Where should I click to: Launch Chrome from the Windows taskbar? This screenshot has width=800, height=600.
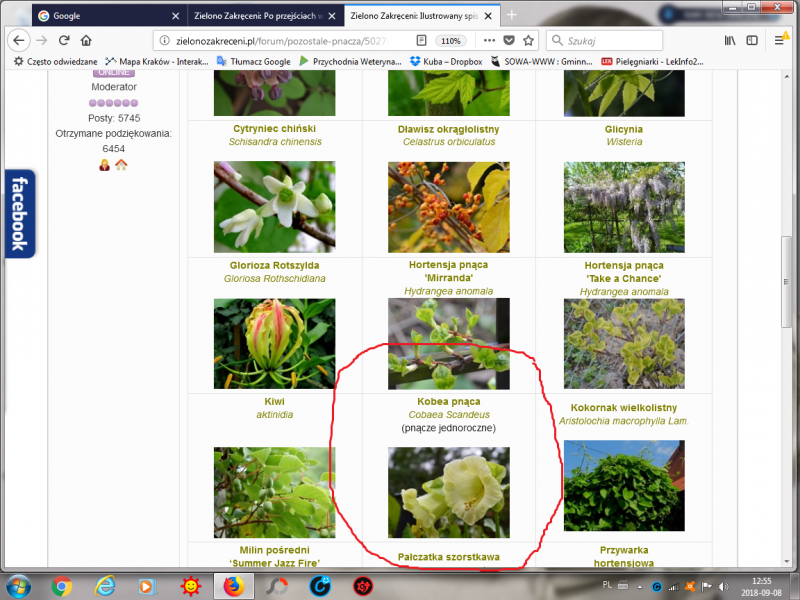(61, 585)
